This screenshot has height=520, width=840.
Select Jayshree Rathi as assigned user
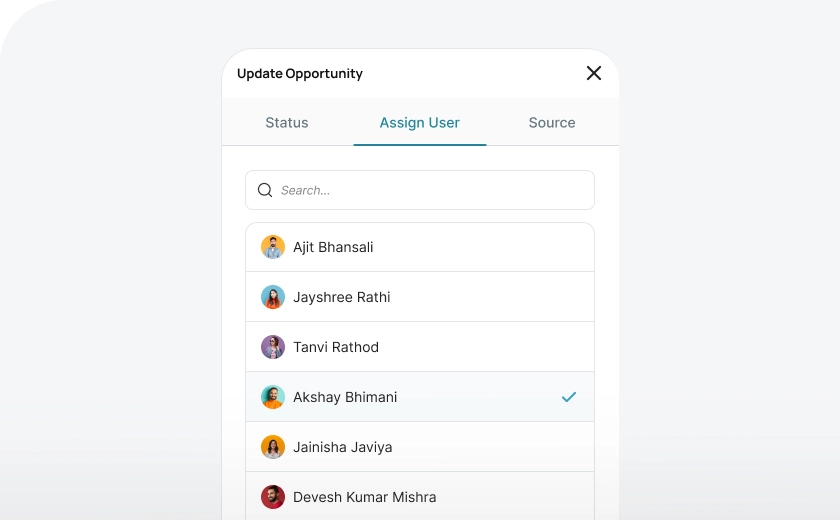click(x=342, y=297)
